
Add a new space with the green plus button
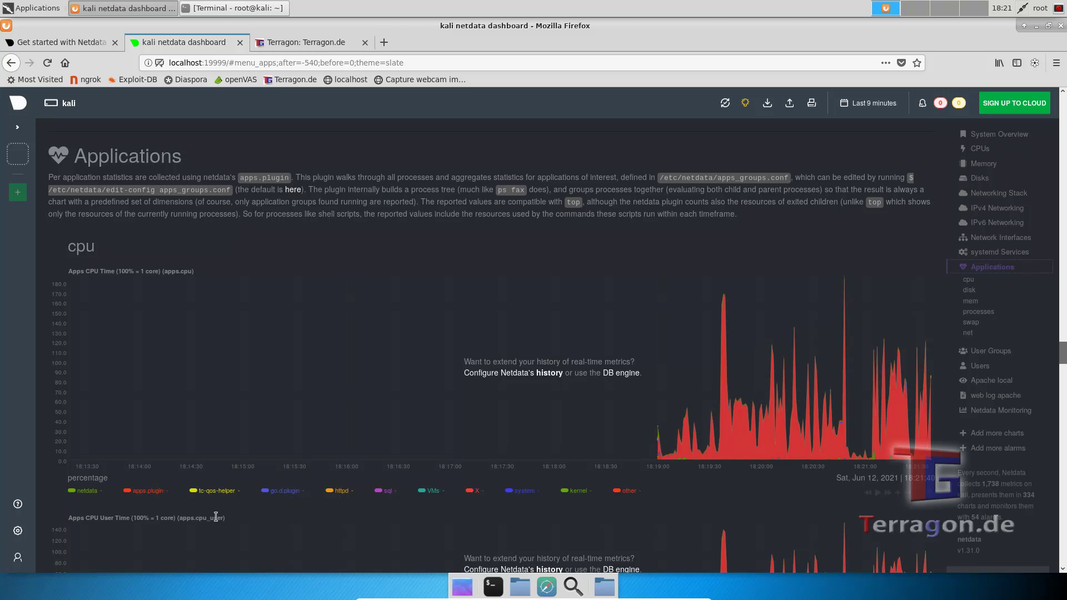pos(18,193)
